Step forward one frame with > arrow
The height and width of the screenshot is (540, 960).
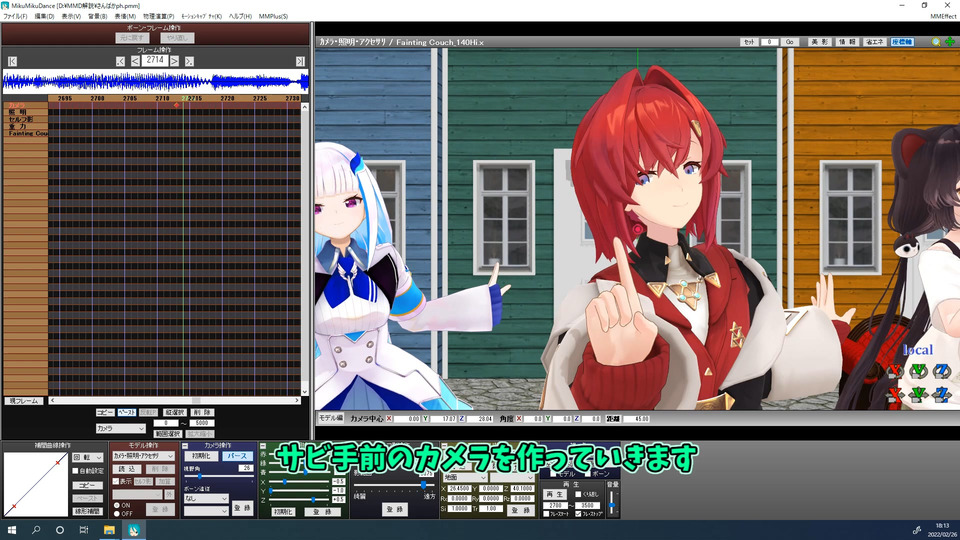(x=174, y=61)
